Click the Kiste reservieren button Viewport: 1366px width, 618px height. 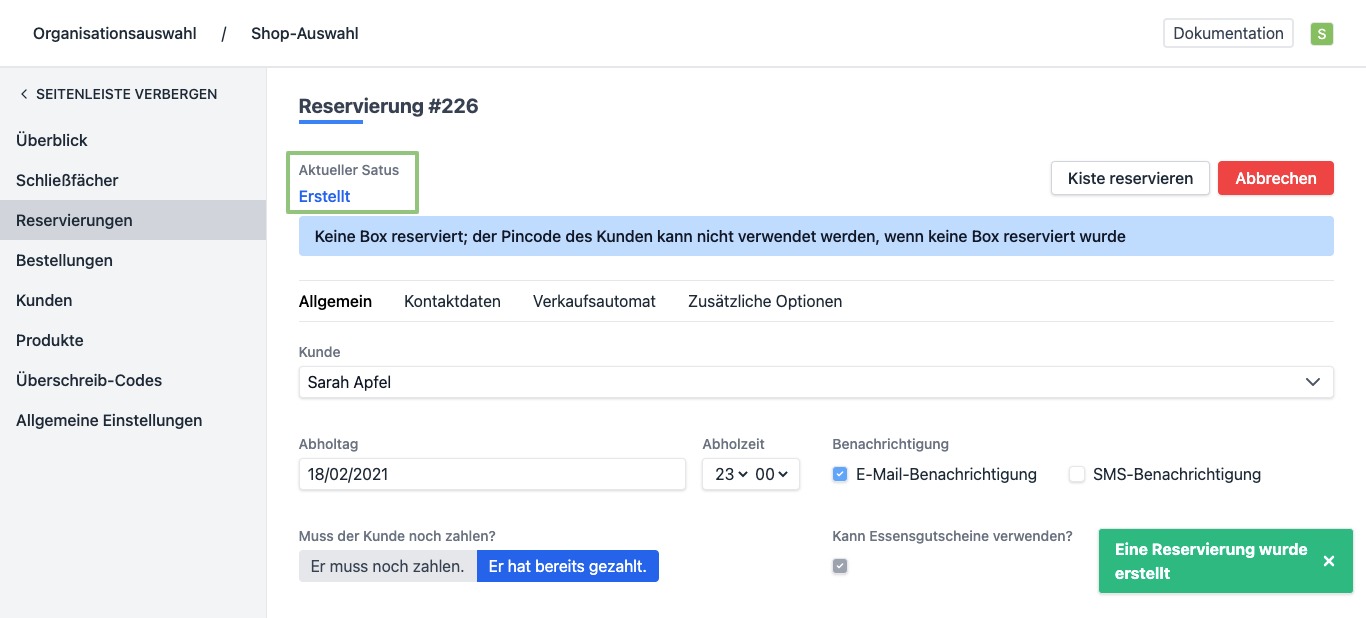tap(1130, 178)
